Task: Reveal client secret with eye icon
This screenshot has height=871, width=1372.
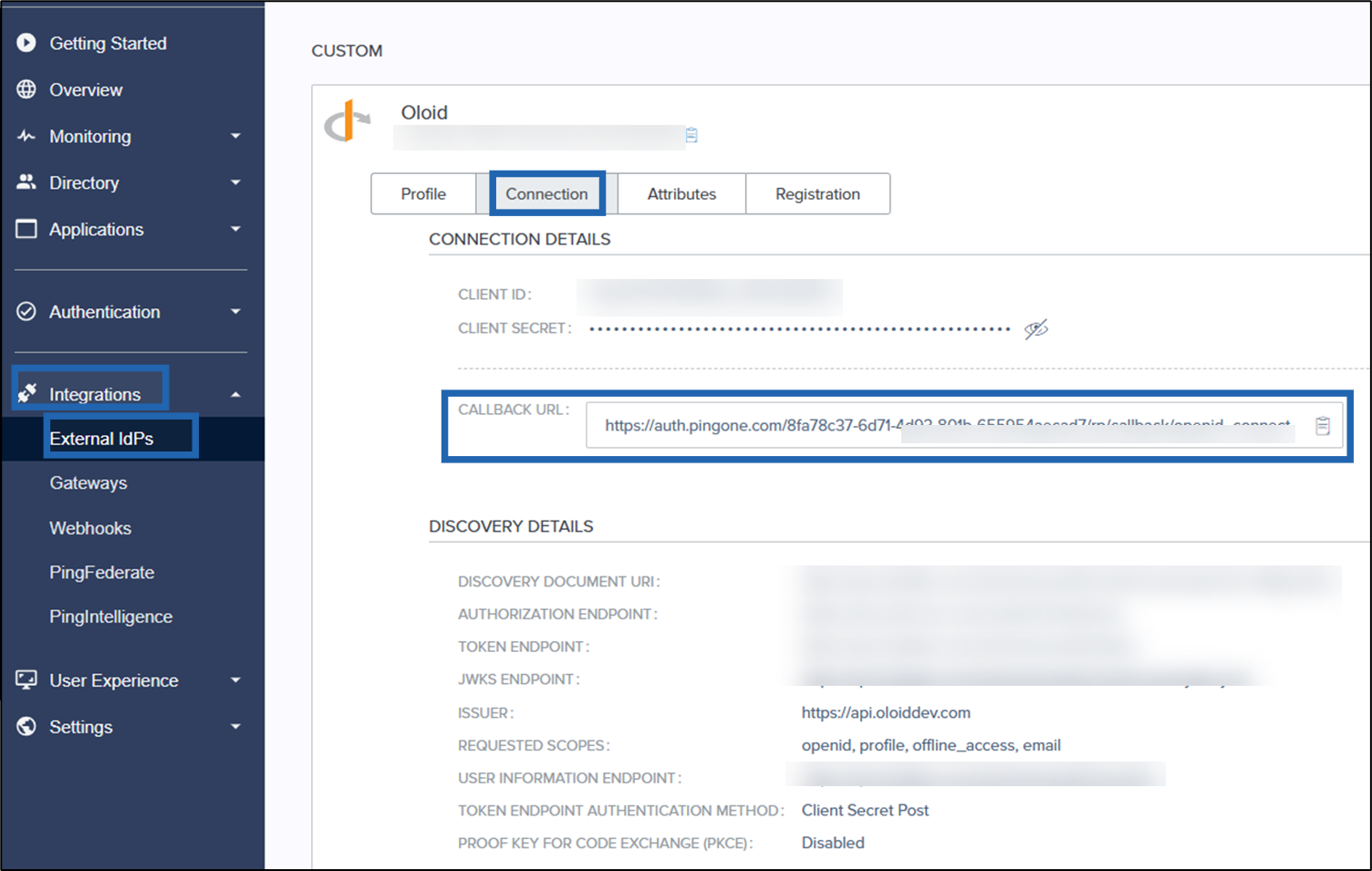Action: coord(1035,329)
